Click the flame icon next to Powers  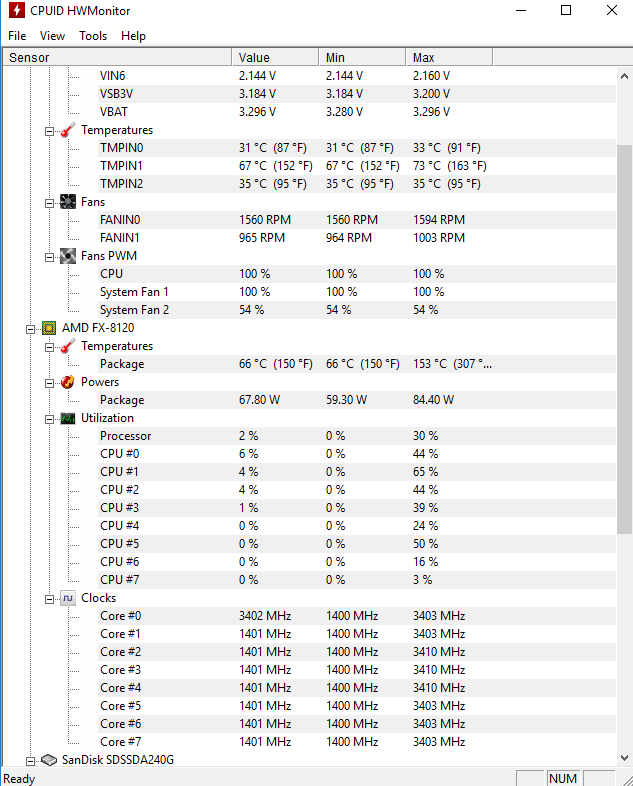click(67, 382)
